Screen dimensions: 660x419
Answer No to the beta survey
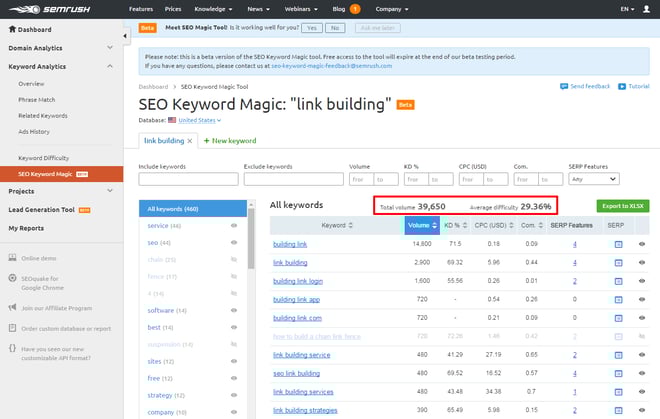click(335, 28)
